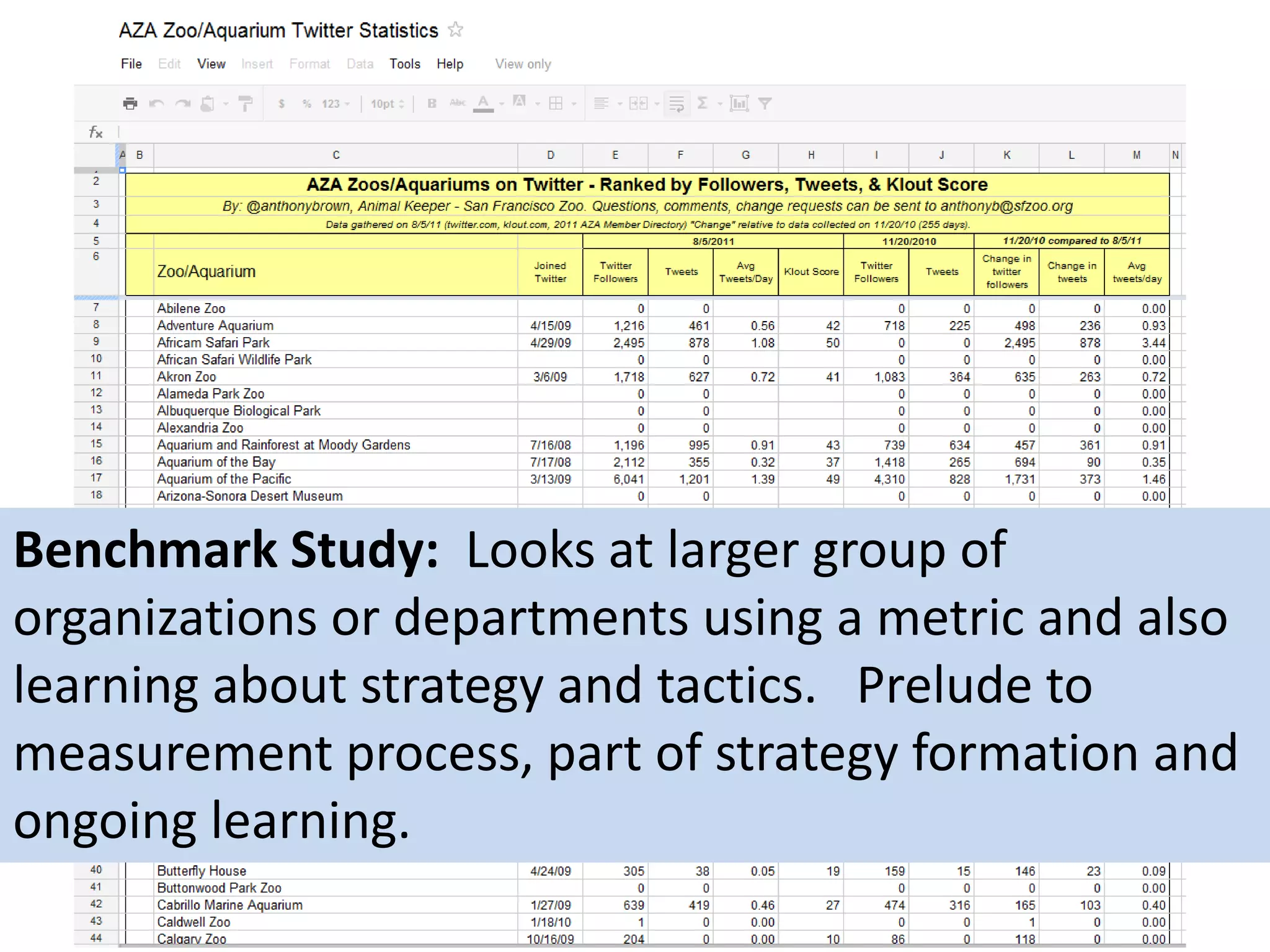Click the horizontal align icon

(x=600, y=104)
